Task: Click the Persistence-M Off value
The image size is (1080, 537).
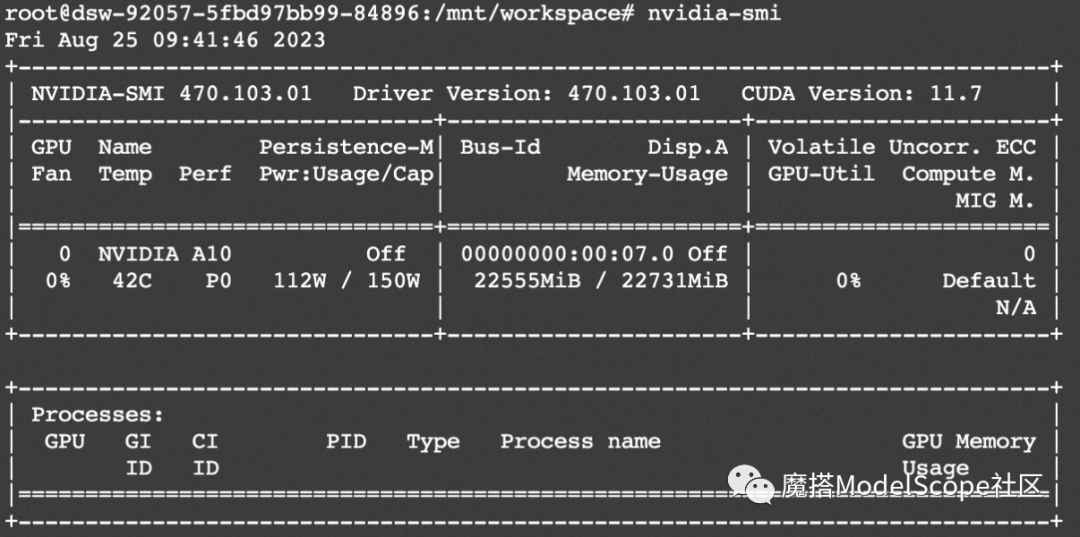Action: click(386, 254)
